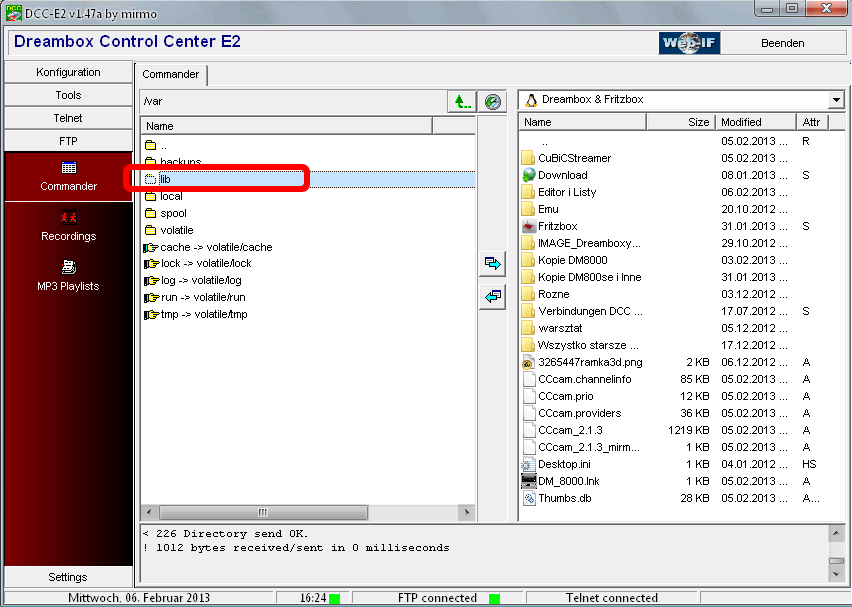852x607 pixels.
Task: Expand the Konfiguration section
Action: coord(68,72)
